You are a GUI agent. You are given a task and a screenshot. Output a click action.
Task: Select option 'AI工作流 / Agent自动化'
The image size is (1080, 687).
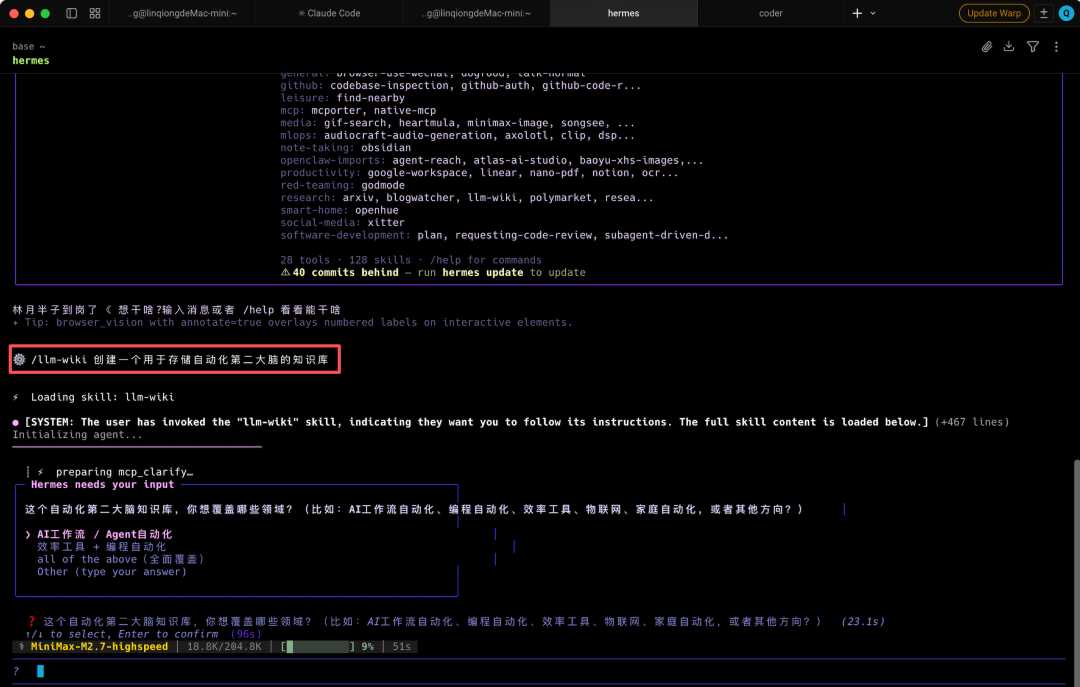(105, 534)
